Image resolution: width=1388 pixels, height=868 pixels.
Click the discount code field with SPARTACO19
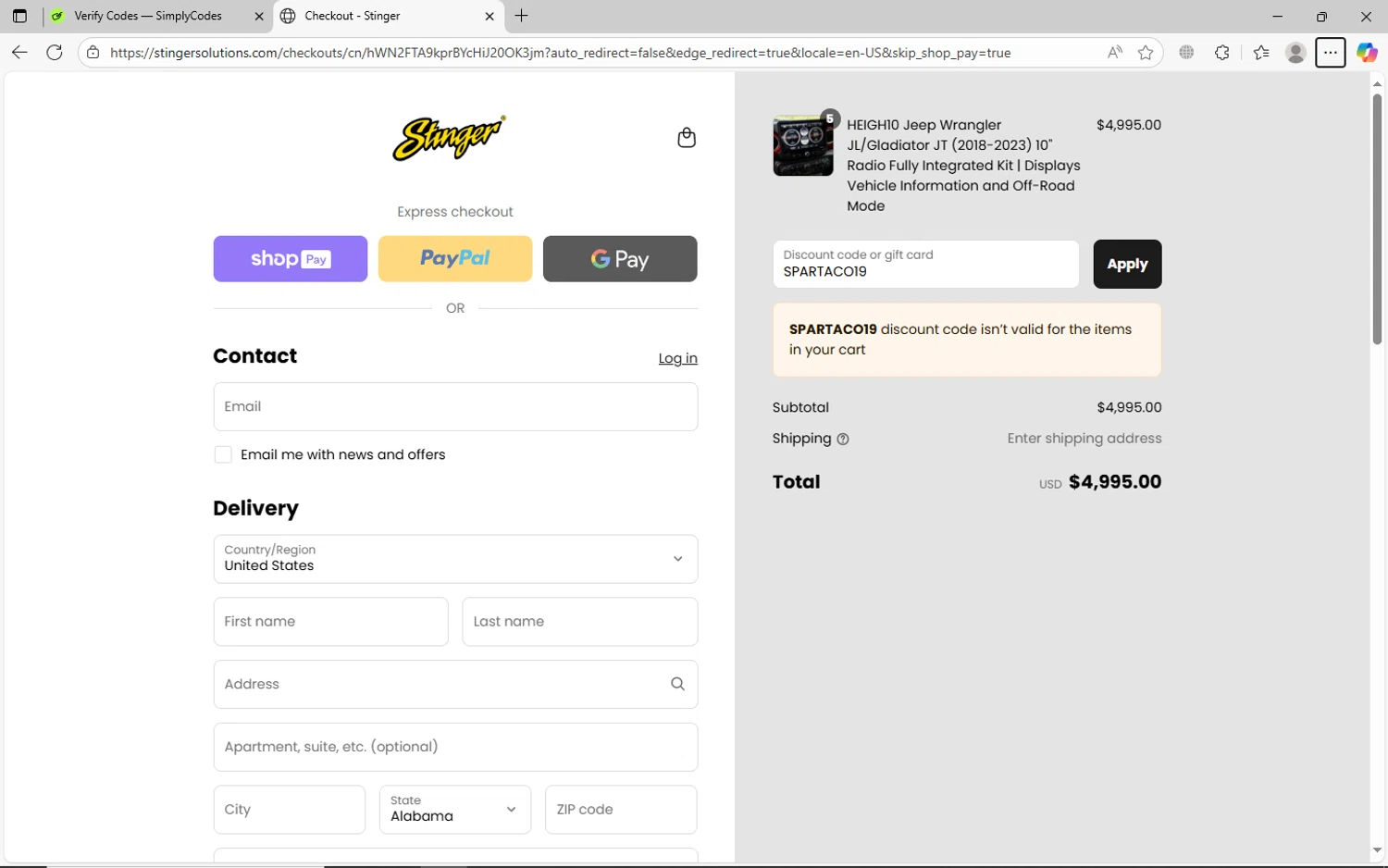pyautogui.click(x=926, y=265)
